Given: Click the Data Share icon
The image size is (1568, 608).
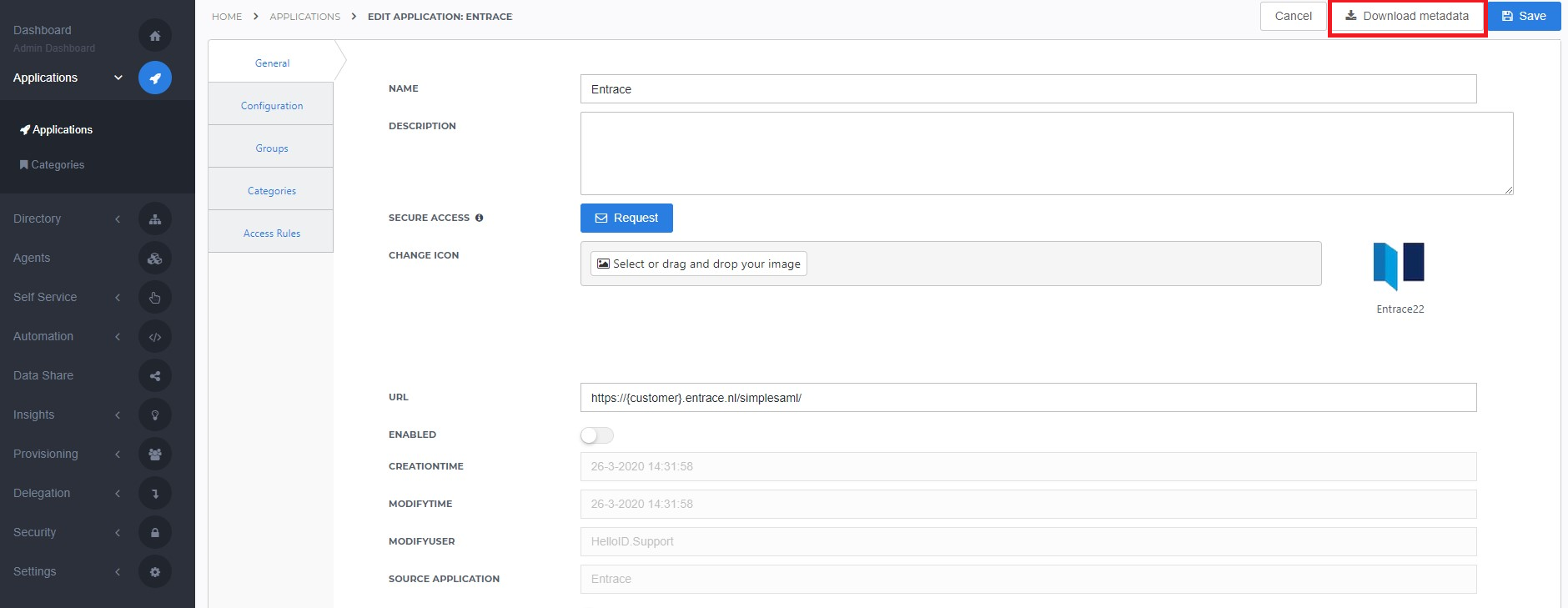Looking at the screenshot, I should tap(155, 376).
